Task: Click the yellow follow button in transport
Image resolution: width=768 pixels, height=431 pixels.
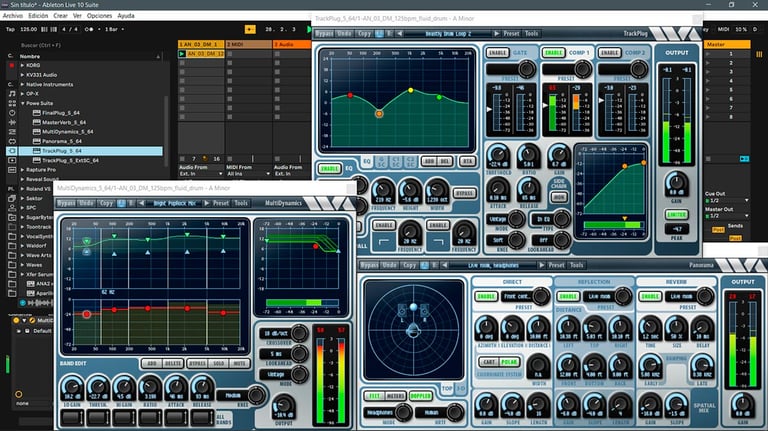Action: [x=250, y=29]
